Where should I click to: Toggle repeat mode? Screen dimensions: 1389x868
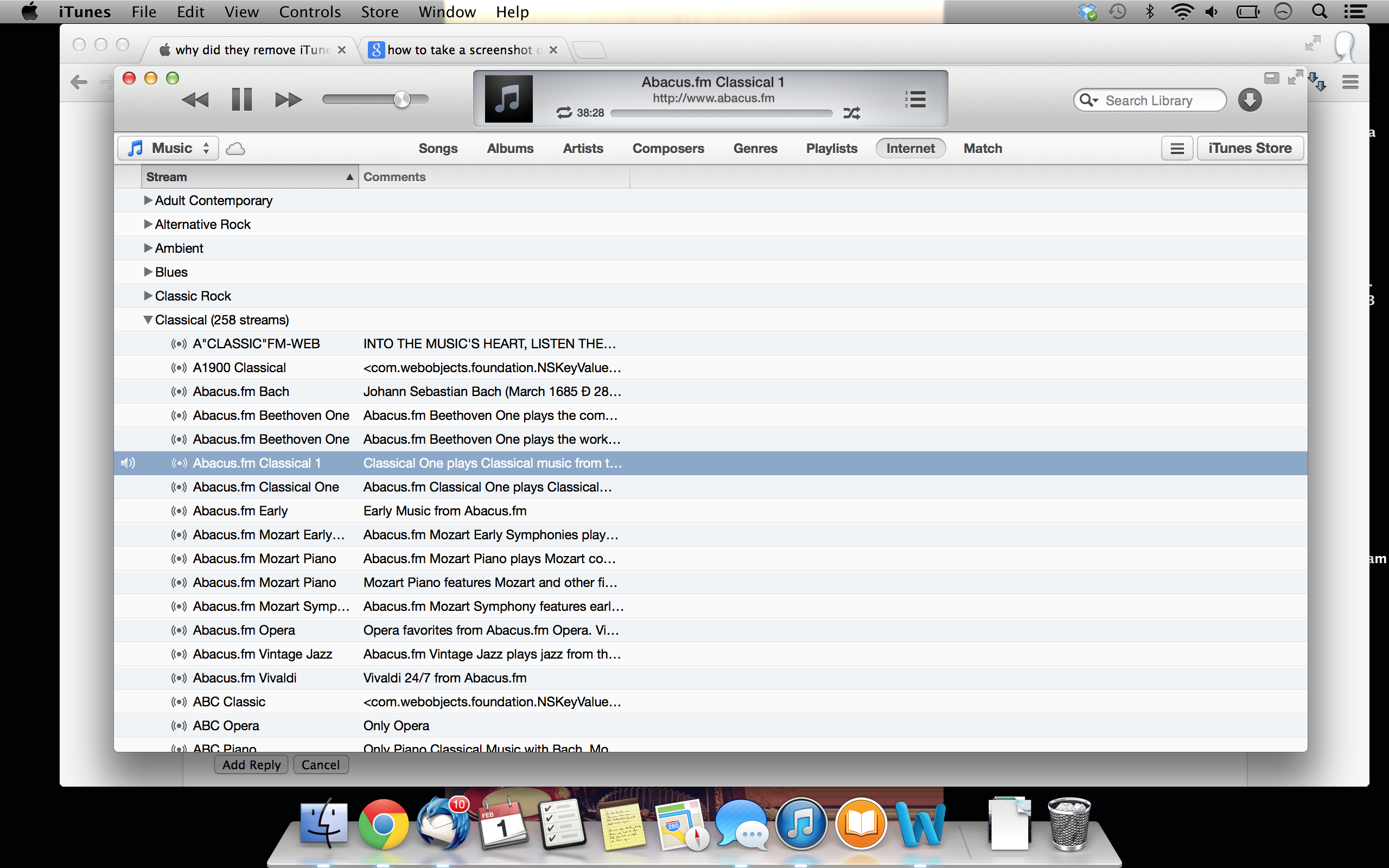(x=564, y=113)
